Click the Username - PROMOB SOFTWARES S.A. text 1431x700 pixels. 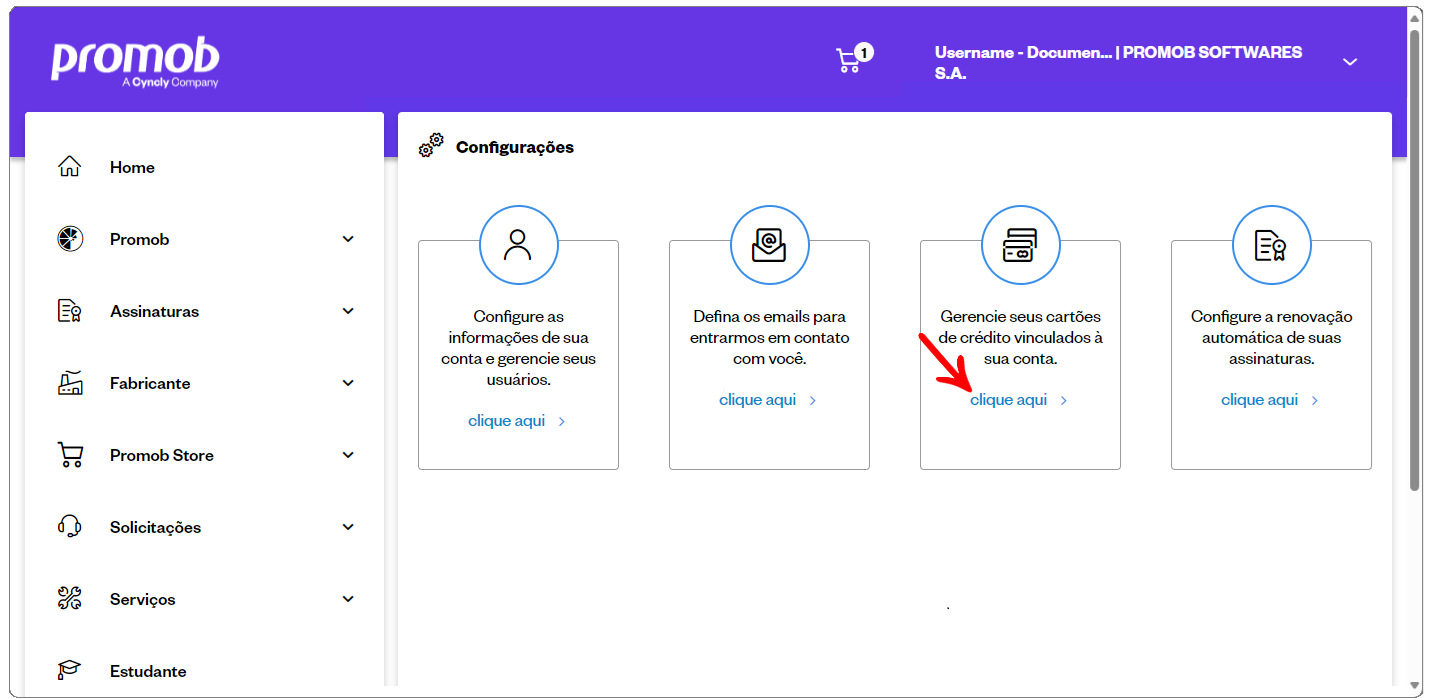[x=1118, y=62]
